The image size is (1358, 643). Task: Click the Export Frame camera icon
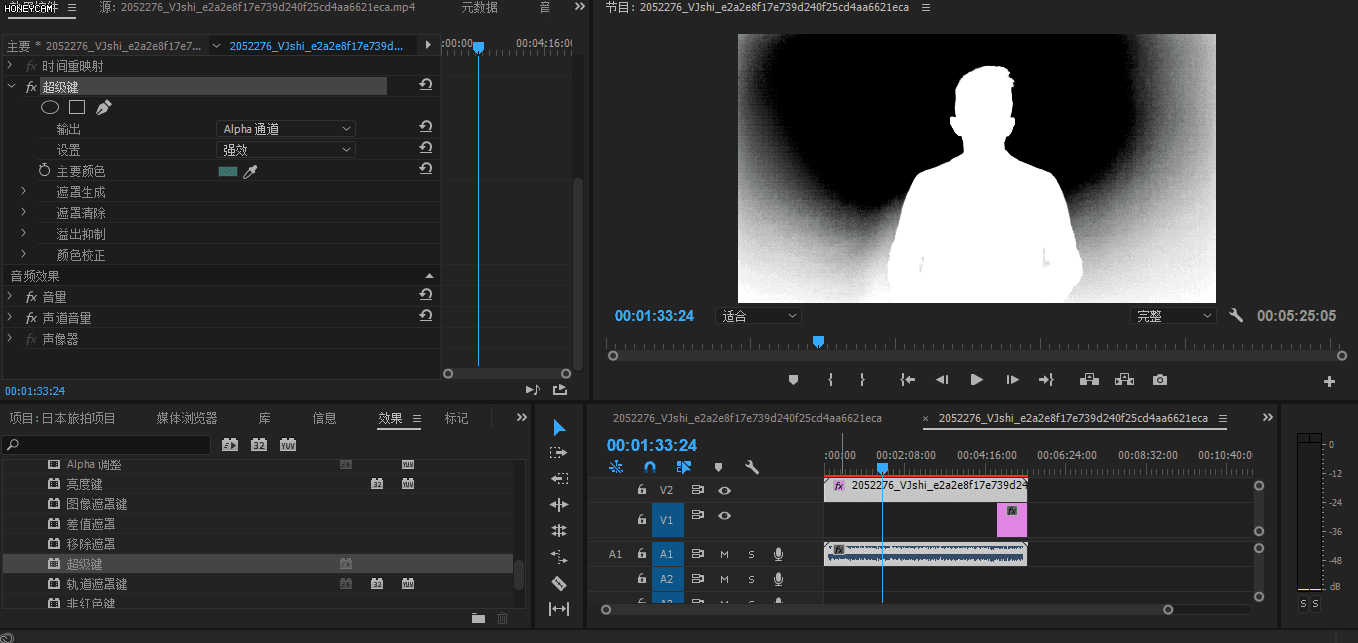coord(1159,380)
